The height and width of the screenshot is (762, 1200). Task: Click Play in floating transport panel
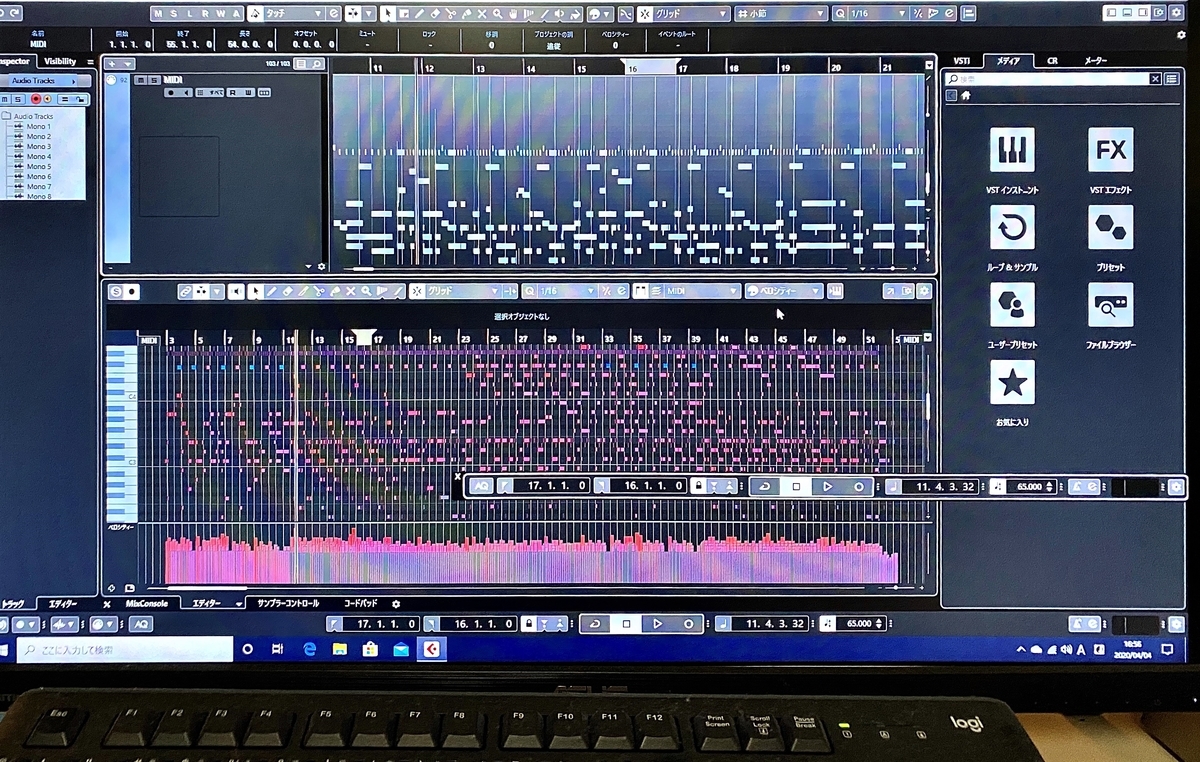827,487
